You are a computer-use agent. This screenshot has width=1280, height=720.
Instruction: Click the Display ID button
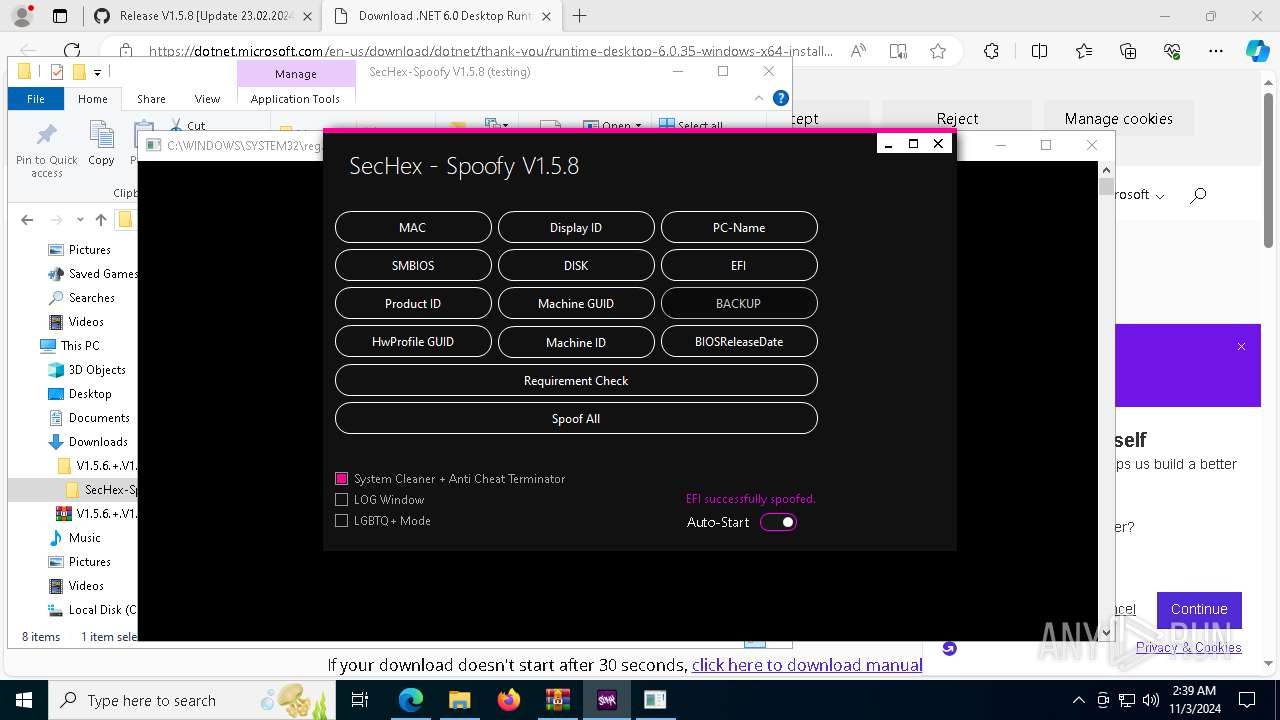[576, 227]
